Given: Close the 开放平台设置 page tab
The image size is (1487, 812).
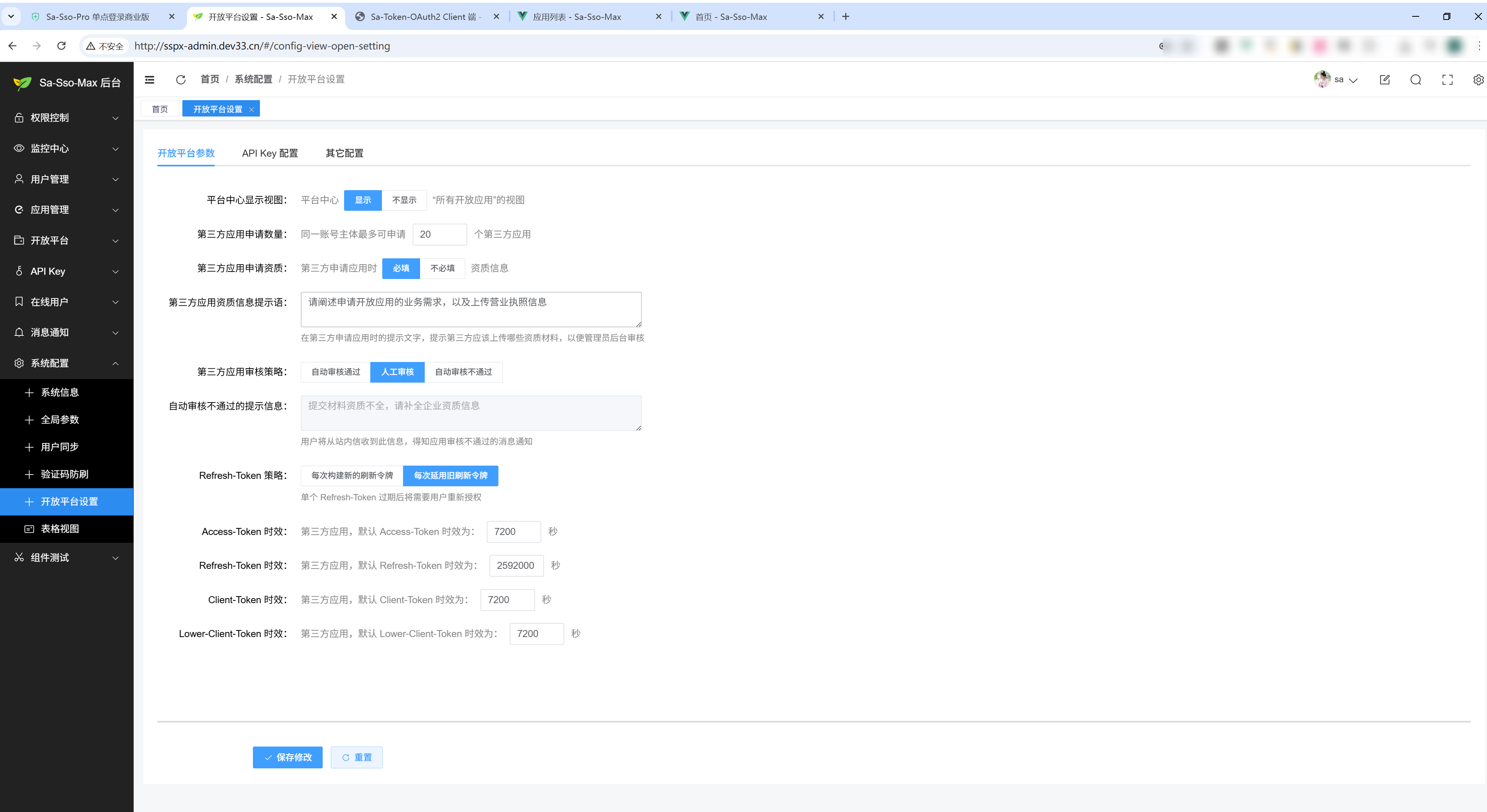Looking at the screenshot, I should 252,109.
